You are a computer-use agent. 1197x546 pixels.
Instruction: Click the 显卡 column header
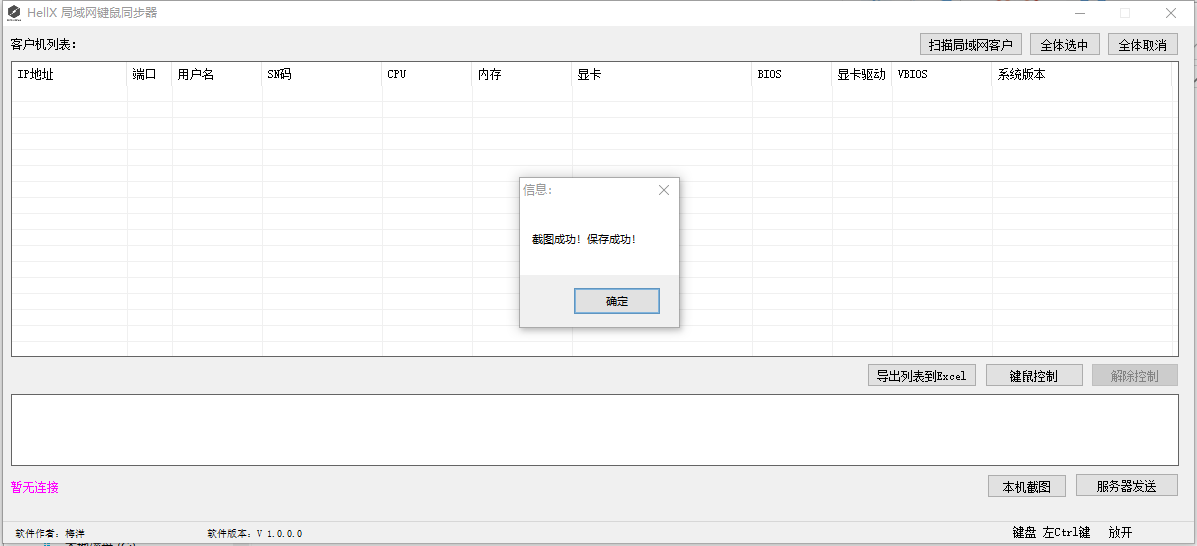pyautogui.click(x=662, y=75)
